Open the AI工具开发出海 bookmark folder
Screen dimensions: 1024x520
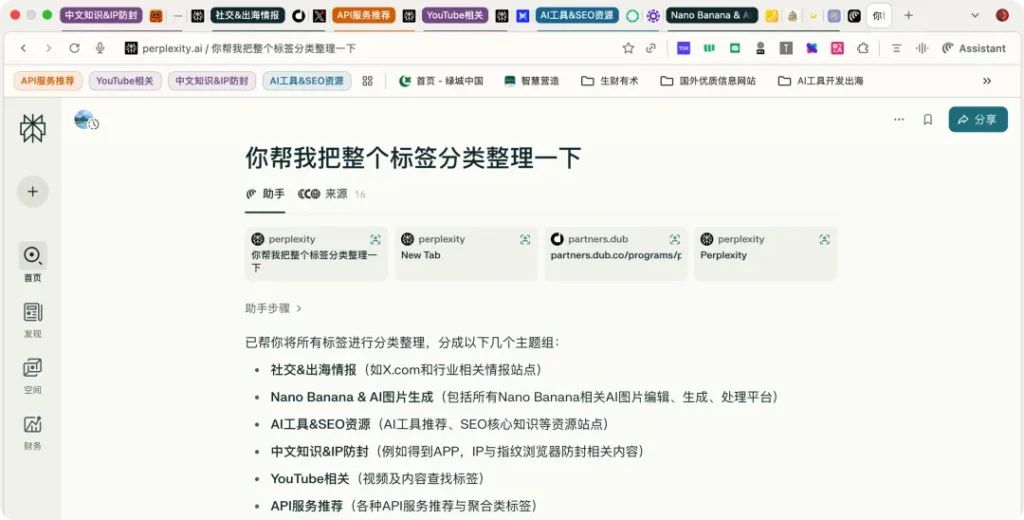coord(821,81)
